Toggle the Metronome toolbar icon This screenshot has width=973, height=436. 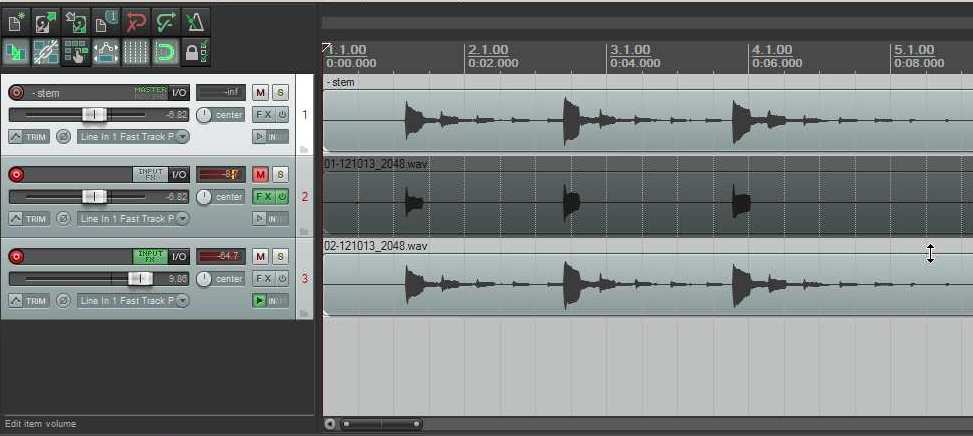195,22
